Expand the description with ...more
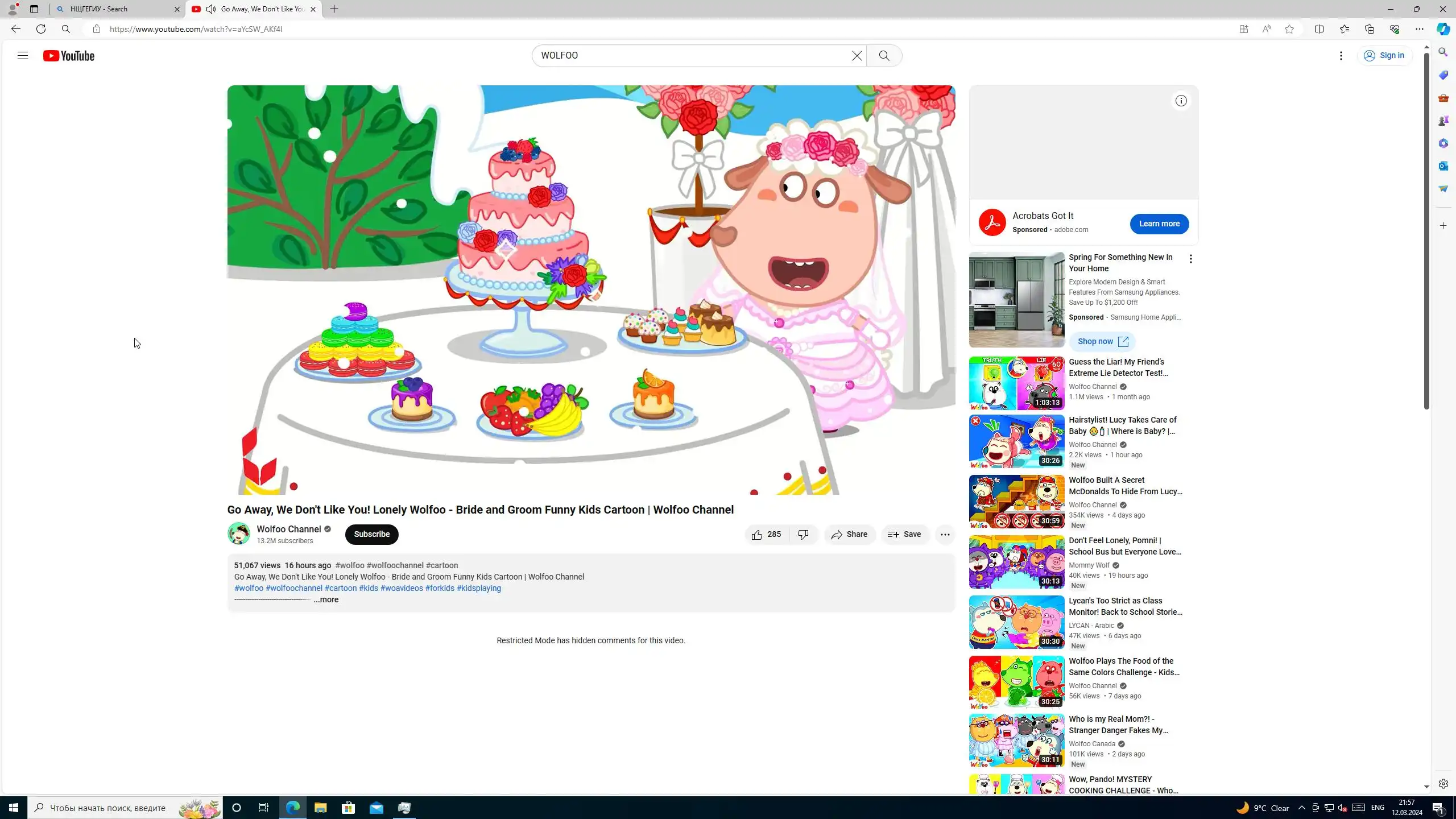 326,600
